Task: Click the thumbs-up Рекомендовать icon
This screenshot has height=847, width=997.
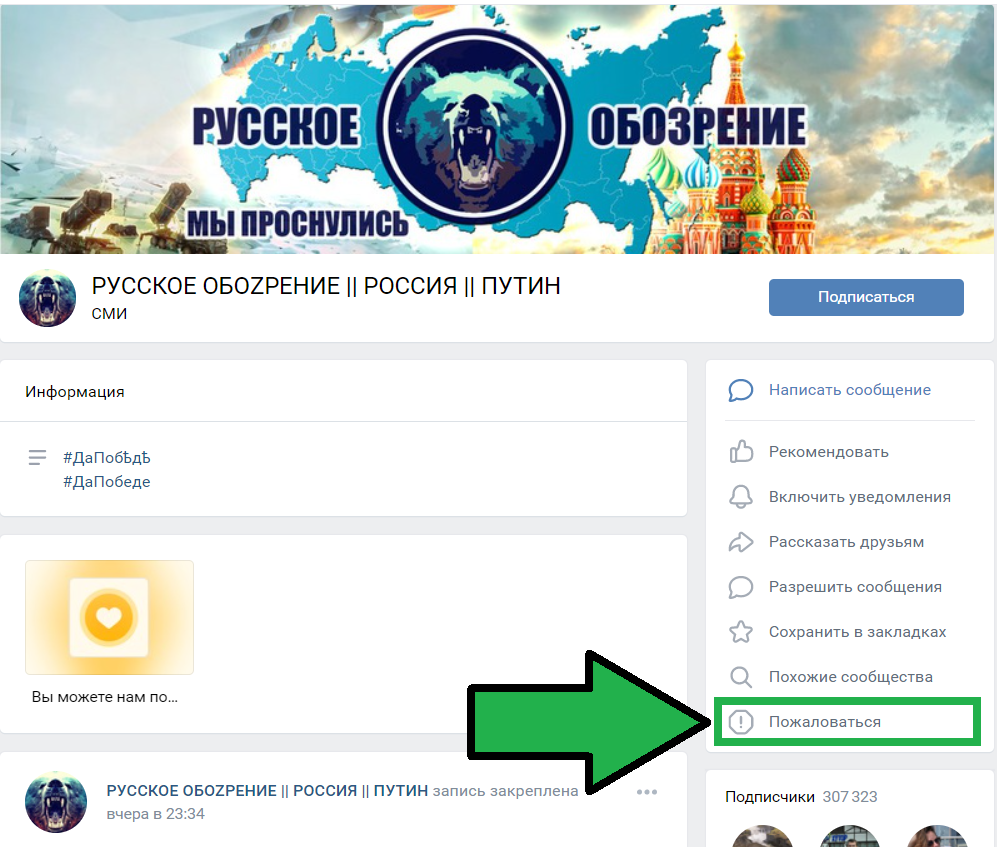Action: tap(741, 451)
